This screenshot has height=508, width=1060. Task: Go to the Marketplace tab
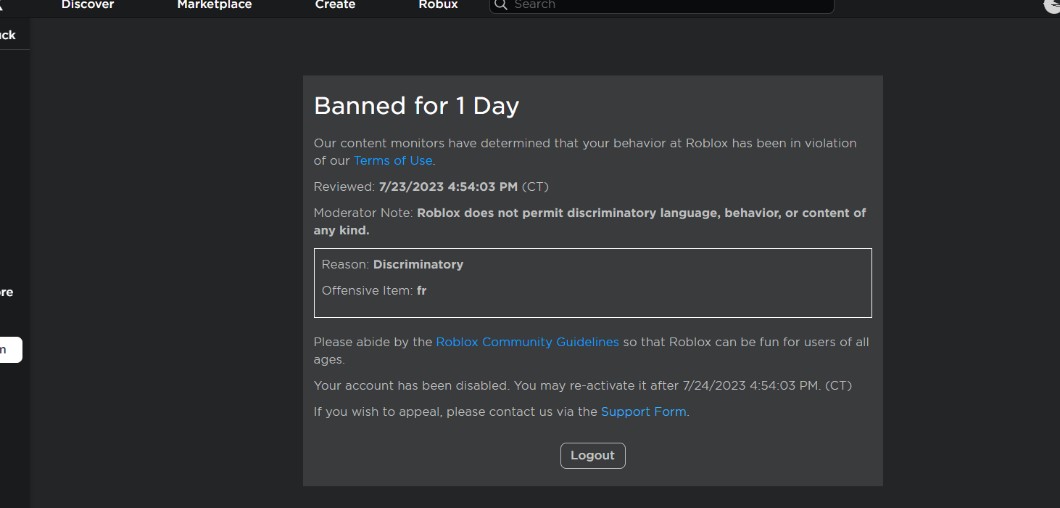tap(214, 5)
